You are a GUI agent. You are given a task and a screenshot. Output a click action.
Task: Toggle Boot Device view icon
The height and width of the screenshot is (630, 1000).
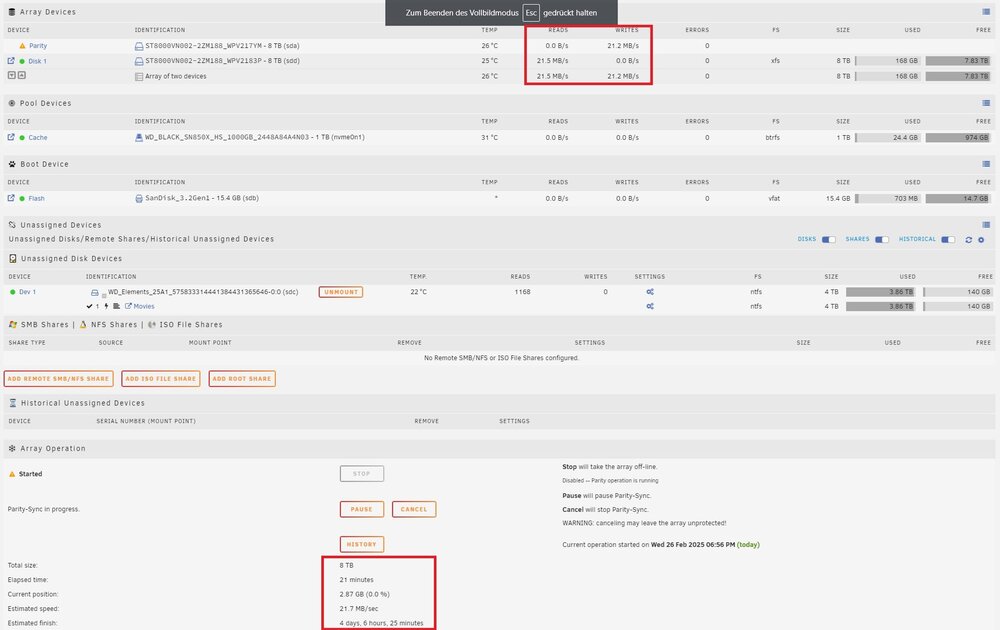[986, 164]
